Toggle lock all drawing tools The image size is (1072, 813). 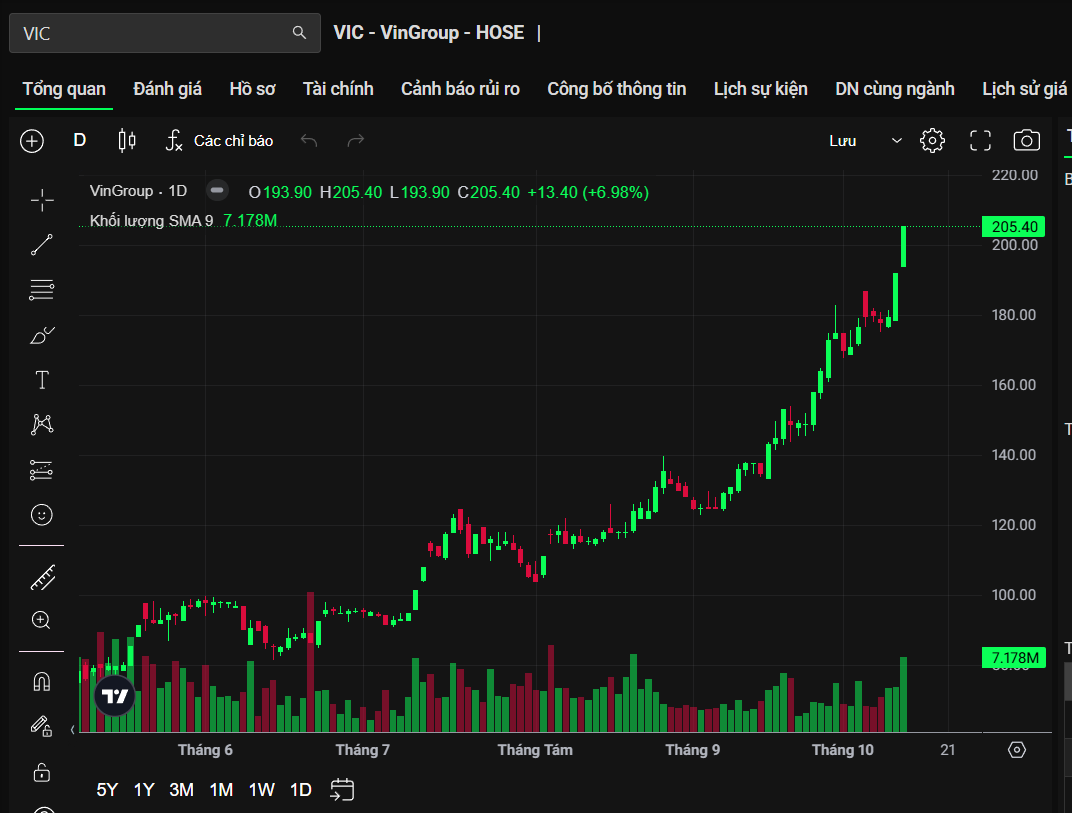coord(42,772)
